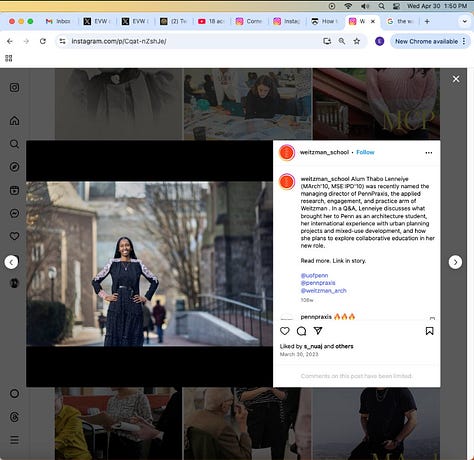Open macOS Spotlight search icon
The width and height of the screenshot is (474, 460).
(x=381, y=6)
